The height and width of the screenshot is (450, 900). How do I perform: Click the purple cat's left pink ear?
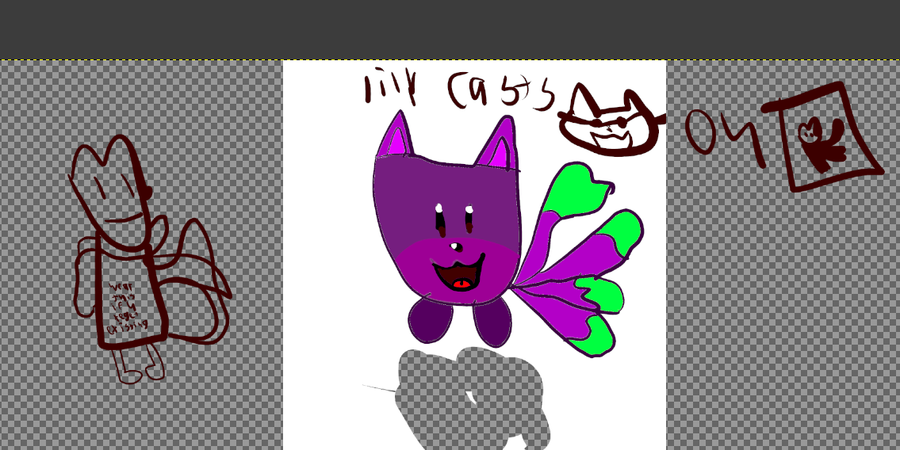click(x=395, y=135)
